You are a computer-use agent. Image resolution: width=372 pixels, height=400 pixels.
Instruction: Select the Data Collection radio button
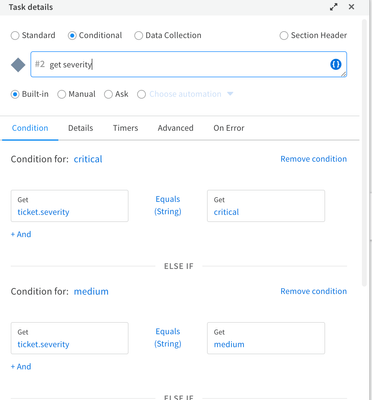tap(138, 35)
